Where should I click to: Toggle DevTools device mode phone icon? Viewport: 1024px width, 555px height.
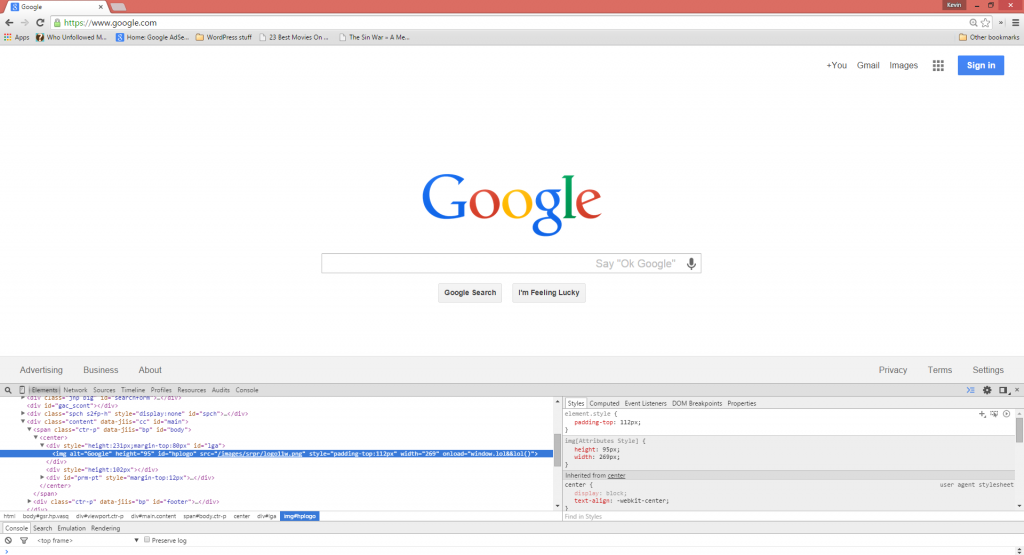[22, 390]
